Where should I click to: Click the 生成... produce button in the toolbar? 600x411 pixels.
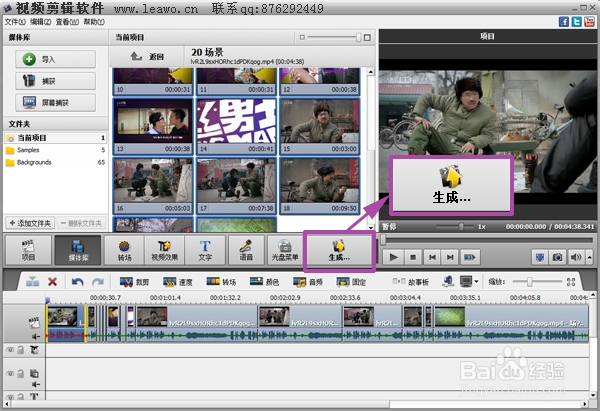[339, 251]
